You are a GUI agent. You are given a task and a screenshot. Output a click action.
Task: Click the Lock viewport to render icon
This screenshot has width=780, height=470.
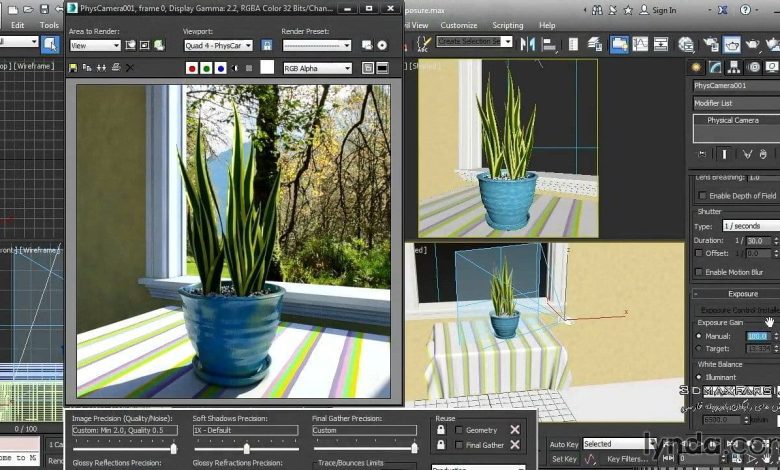(266, 46)
